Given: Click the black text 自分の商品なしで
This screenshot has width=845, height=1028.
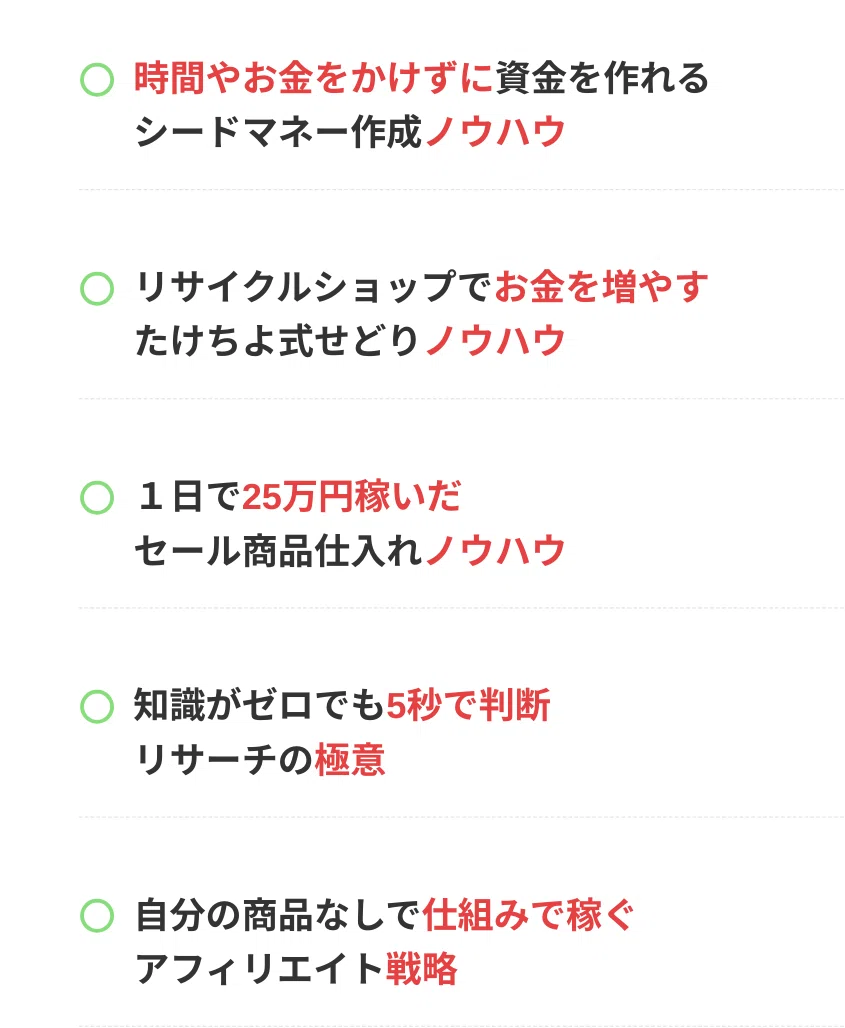Looking at the screenshot, I should click(278, 915).
